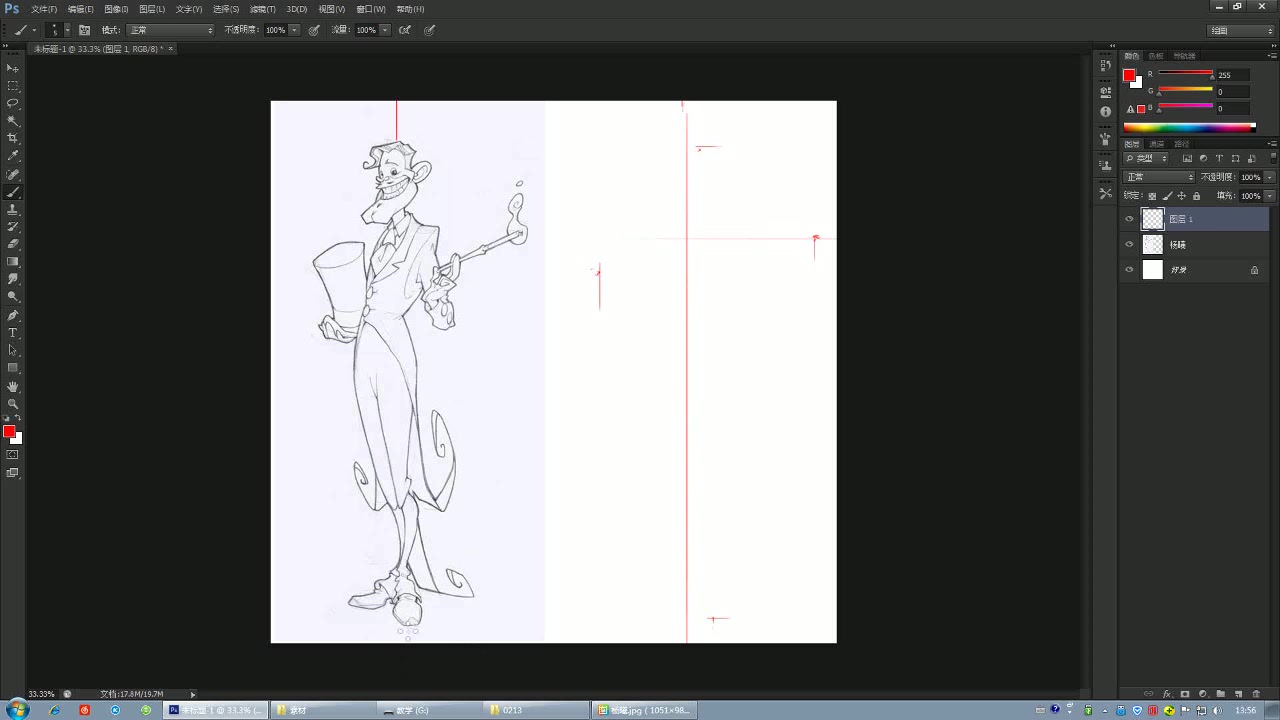Open the History panel icon
This screenshot has height=720, width=1280.
(x=1105, y=66)
